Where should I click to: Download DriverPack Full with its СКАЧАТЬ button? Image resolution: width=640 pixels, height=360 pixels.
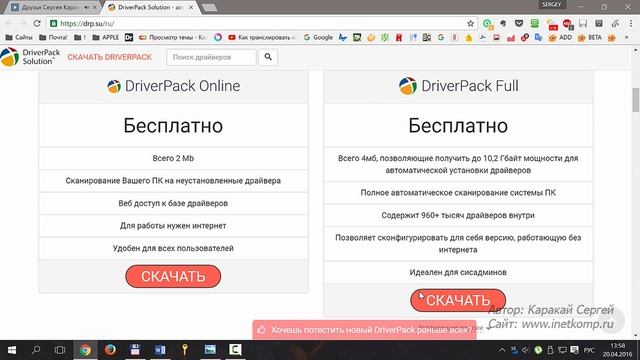[x=458, y=300]
